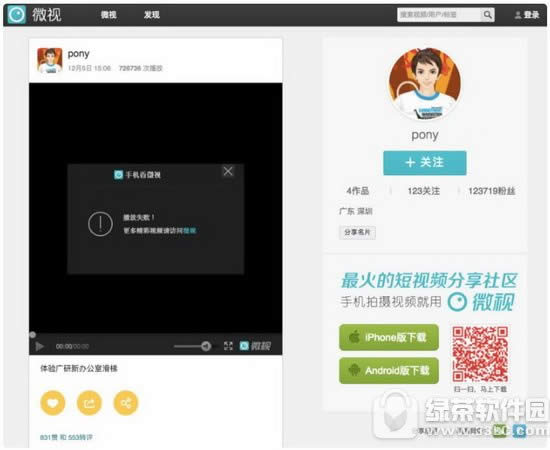The width and height of the screenshot is (550, 450).
Task: Click the 分享名片 button
Action: [x=357, y=232]
